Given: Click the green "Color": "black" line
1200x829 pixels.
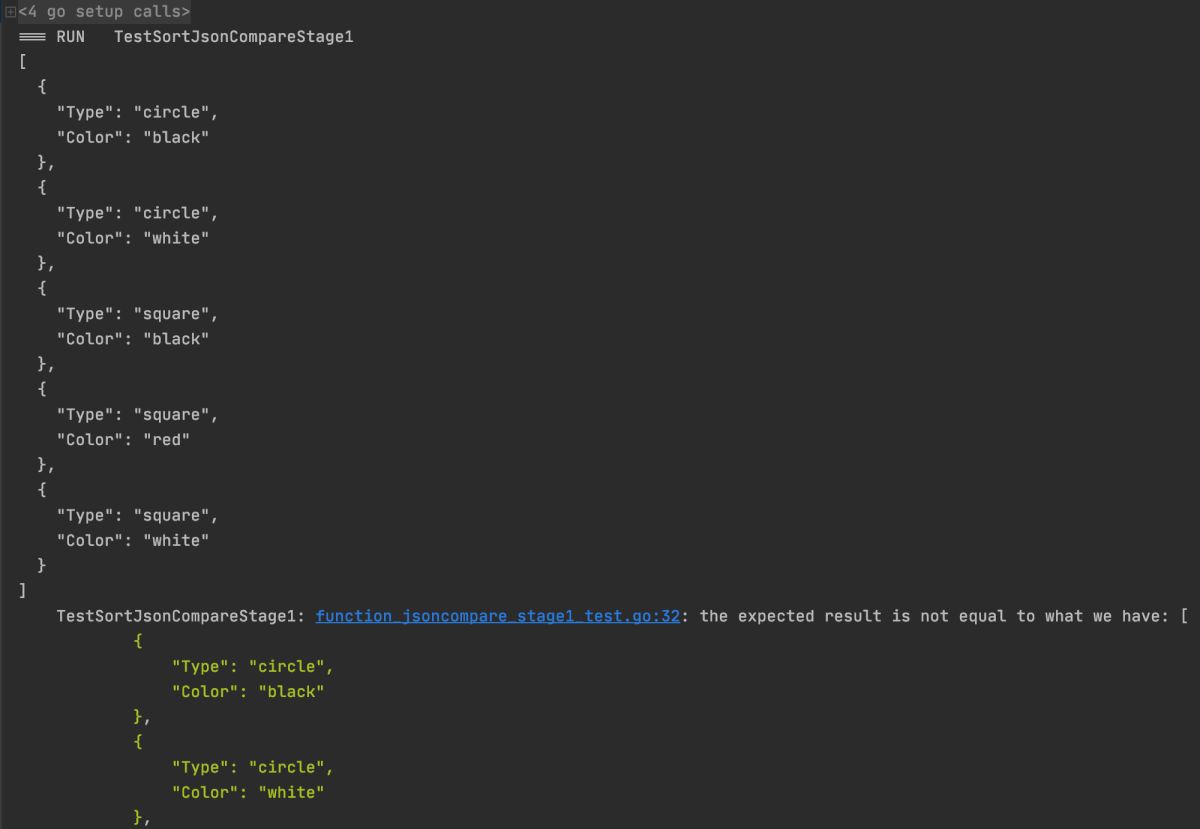Looking at the screenshot, I should [248, 691].
